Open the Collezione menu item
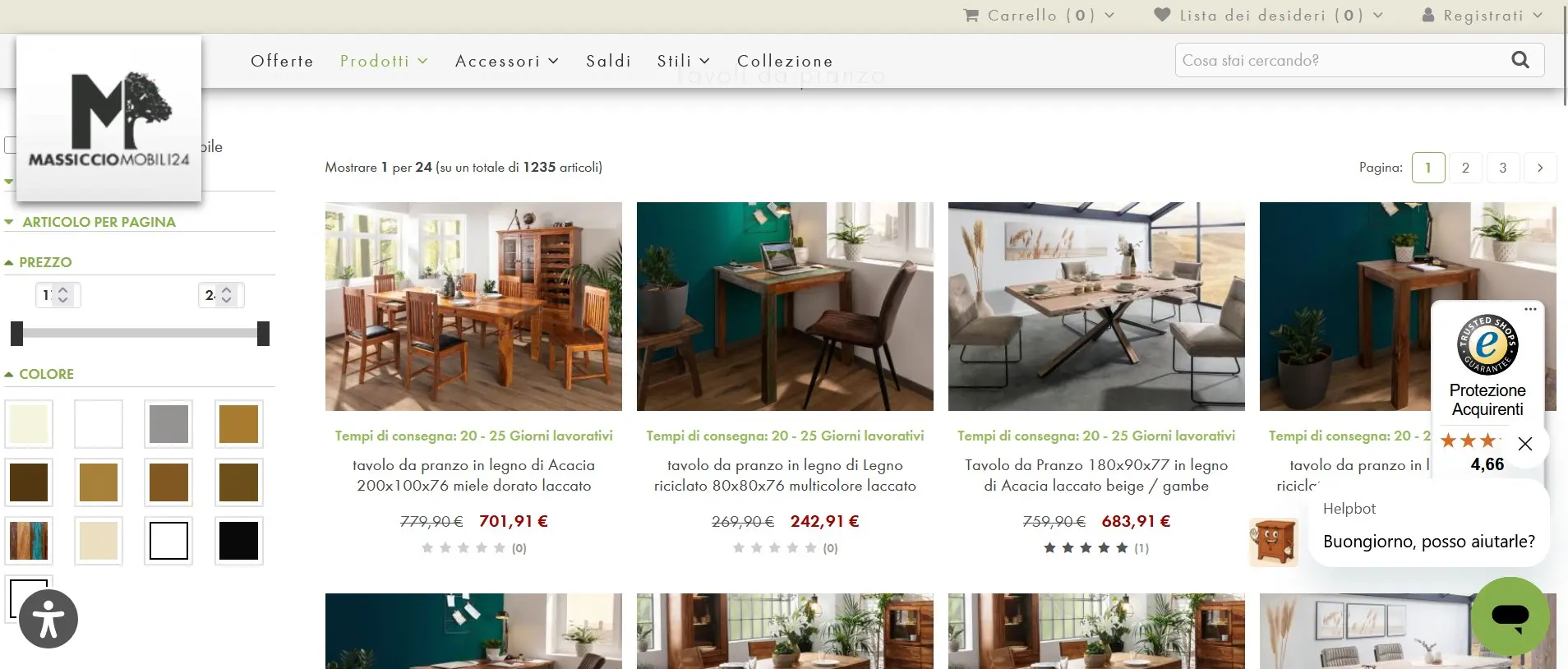Viewport: 1568px width, 669px height. [x=785, y=61]
